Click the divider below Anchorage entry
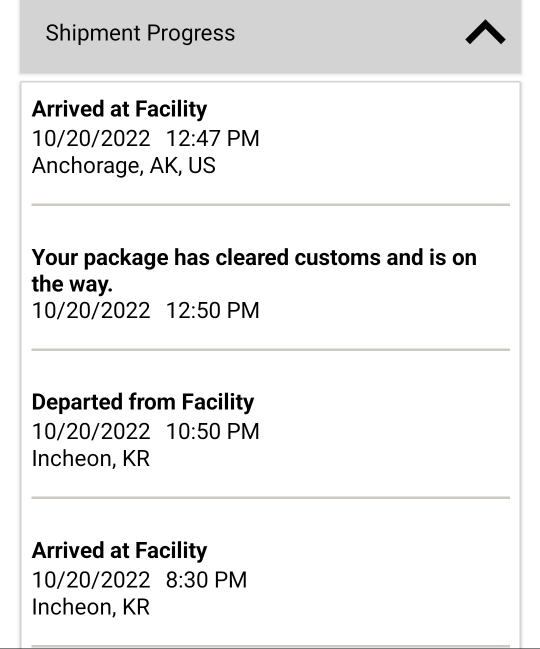 coord(271,204)
